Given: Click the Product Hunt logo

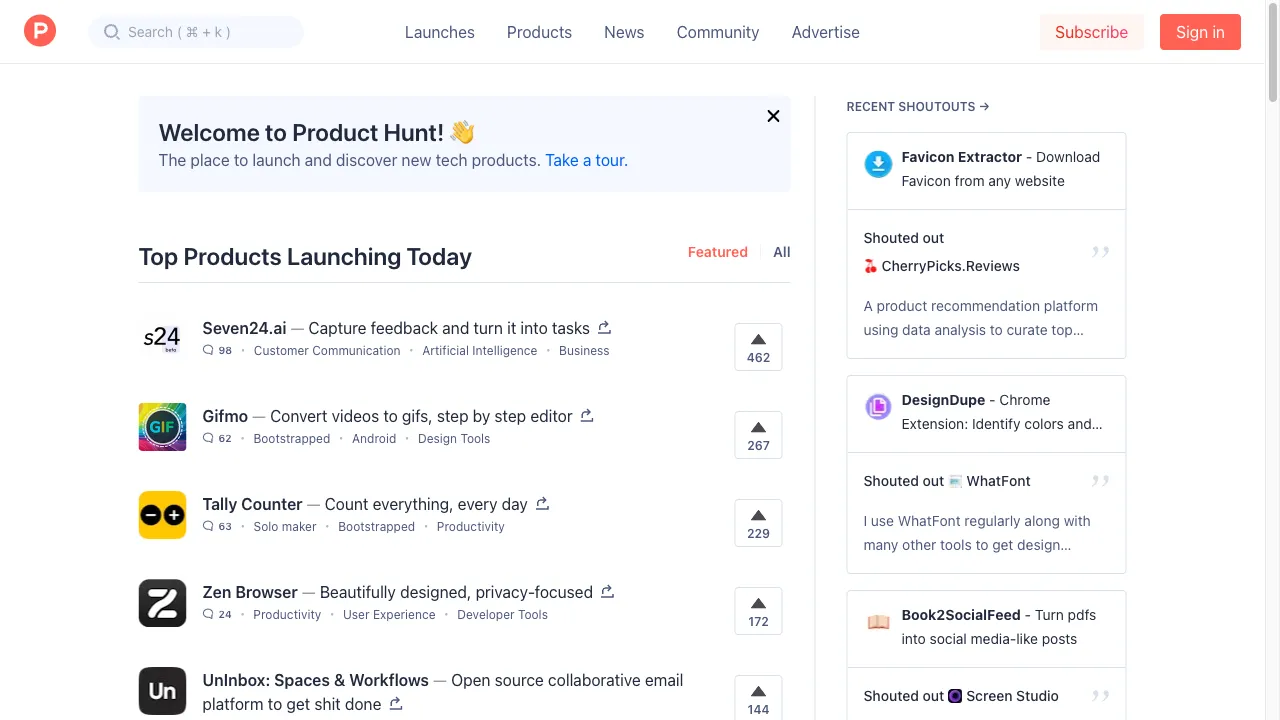Looking at the screenshot, I should pyautogui.click(x=40, y=31).
